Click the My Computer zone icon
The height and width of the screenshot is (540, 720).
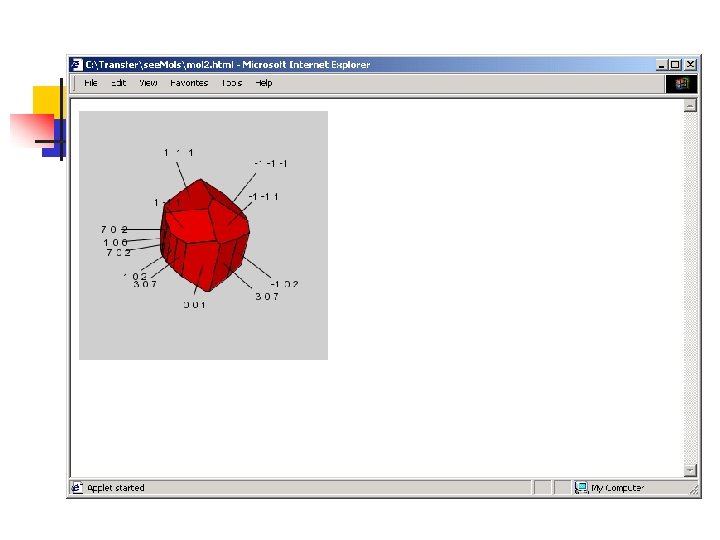(x=581, y=487)
